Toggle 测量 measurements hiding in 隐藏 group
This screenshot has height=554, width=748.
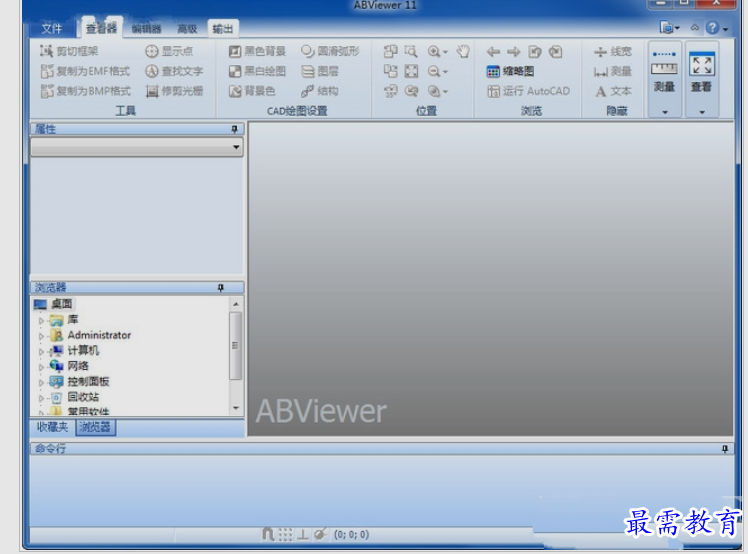[613, 72]
